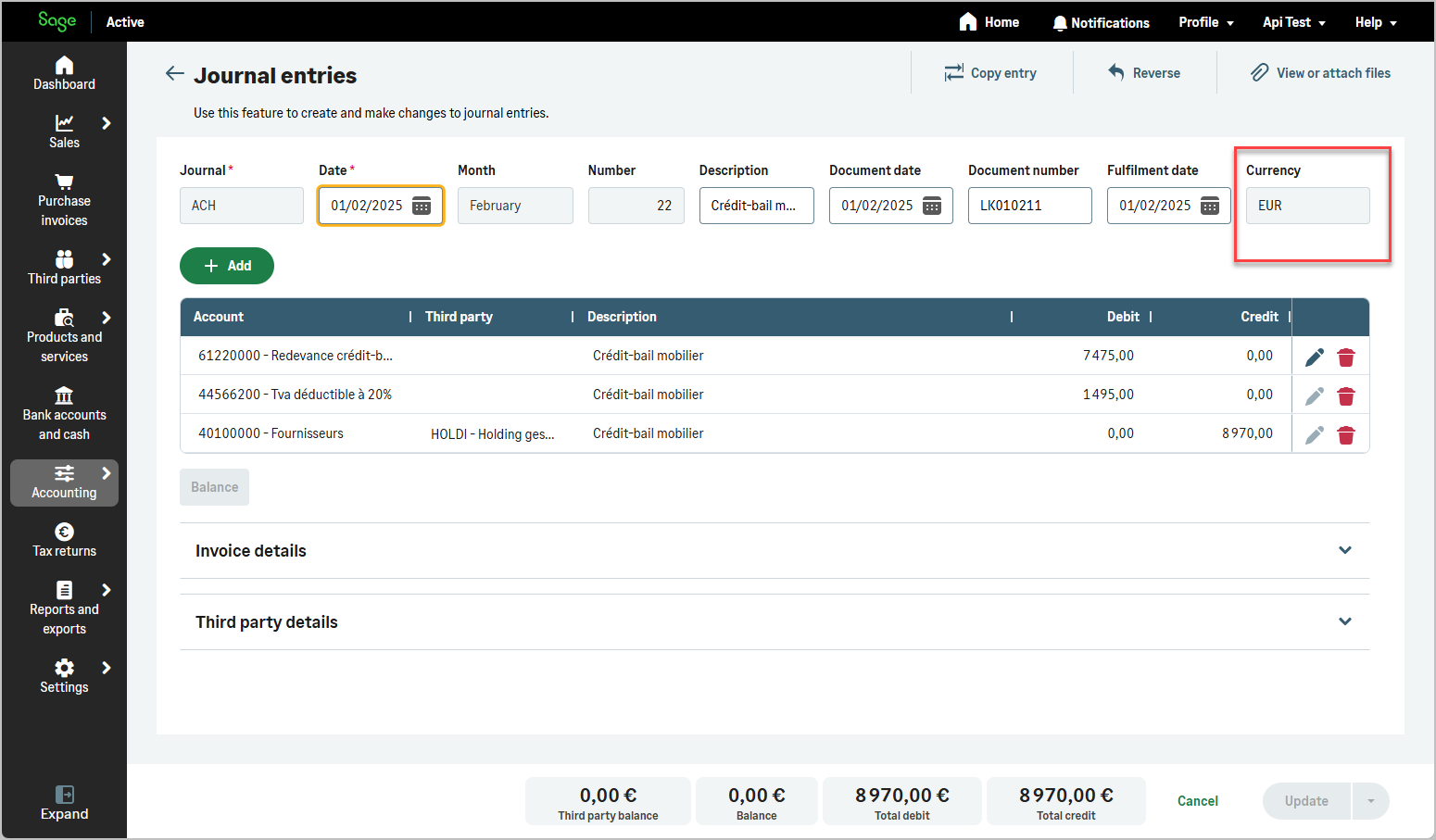Click the Currency field EUR
This screenshot has height=840, width=1436.
click(x=1308, y=206)
